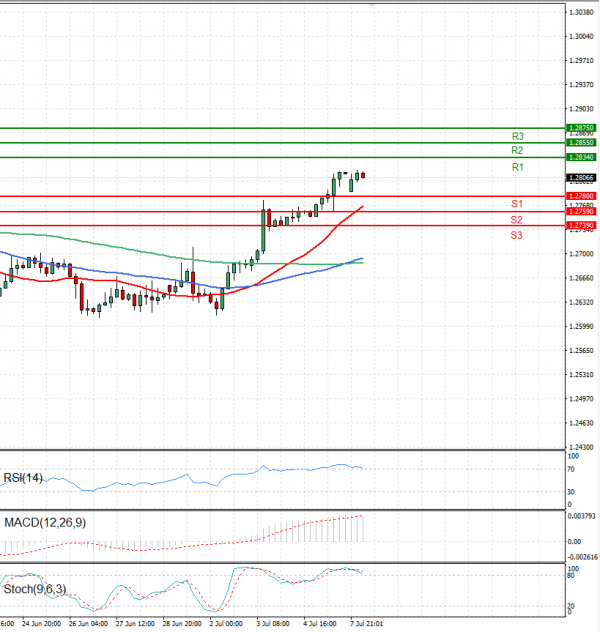Click the 1.30380 price axis value
The image size is (600, 632).
pos(581,12)
